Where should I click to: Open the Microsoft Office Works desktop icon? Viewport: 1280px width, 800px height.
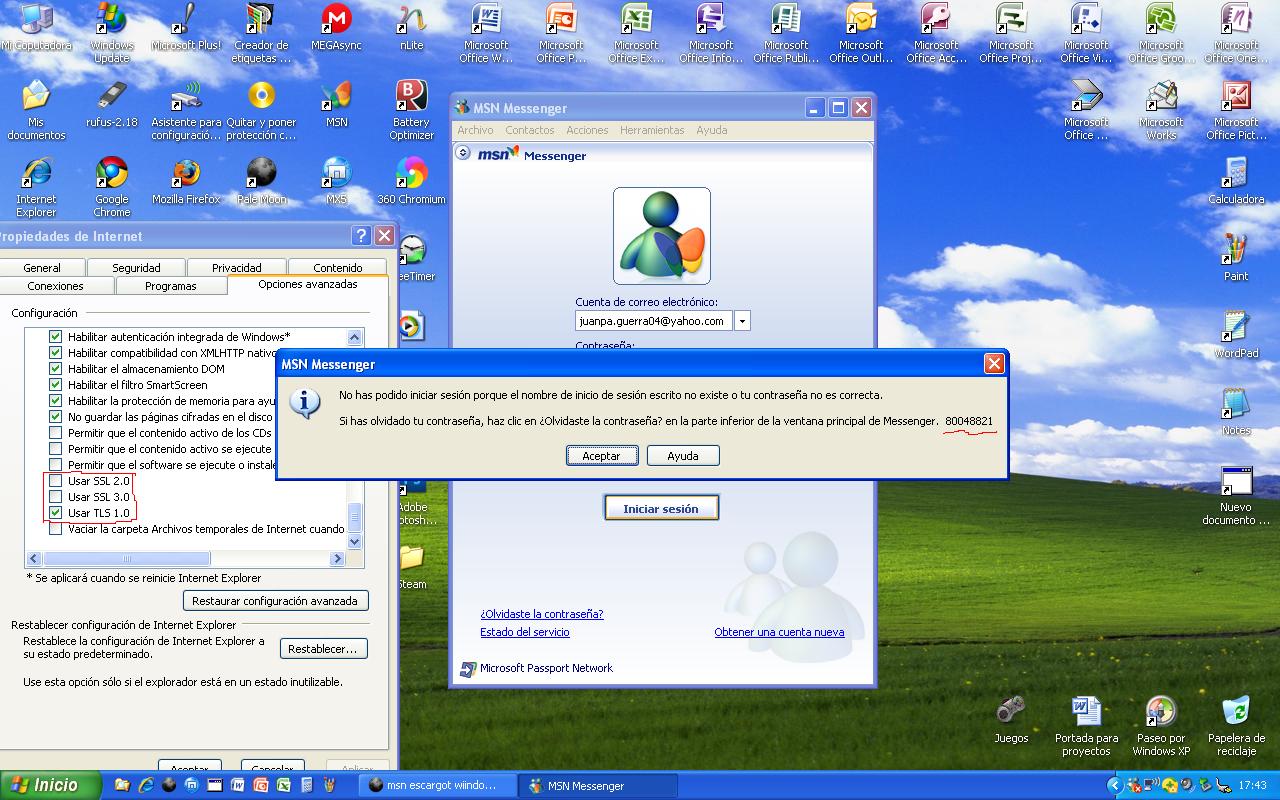click(x=1161, y=110)
